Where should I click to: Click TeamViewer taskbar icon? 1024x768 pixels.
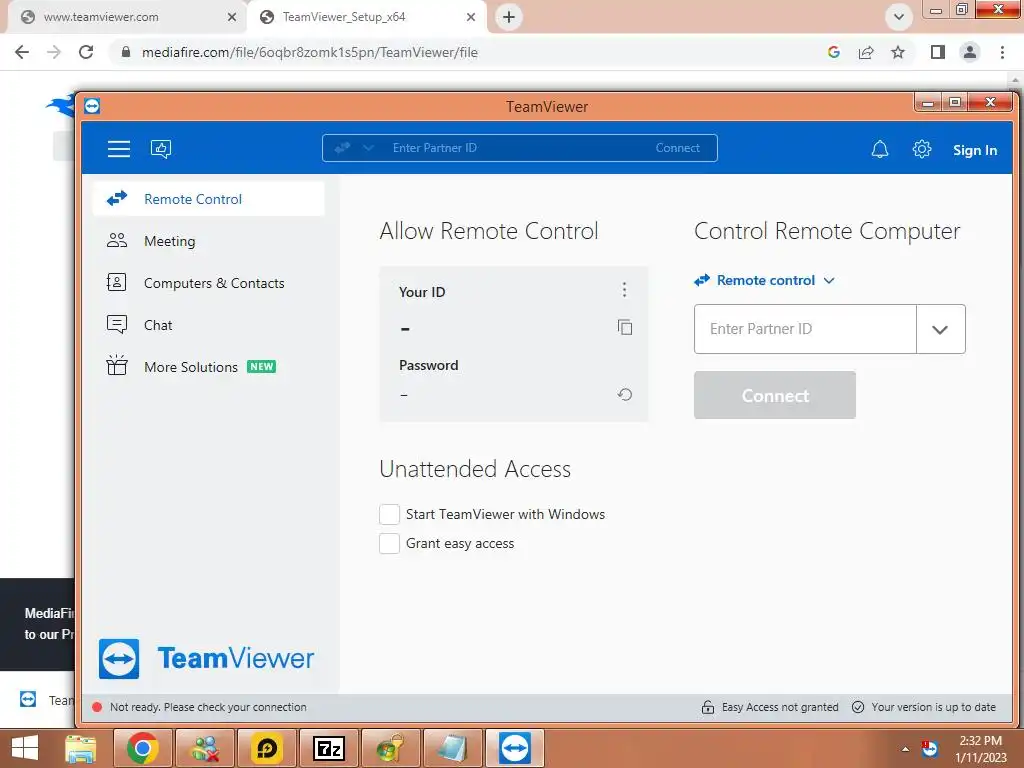pyautogui.click(x=515, y=748)
